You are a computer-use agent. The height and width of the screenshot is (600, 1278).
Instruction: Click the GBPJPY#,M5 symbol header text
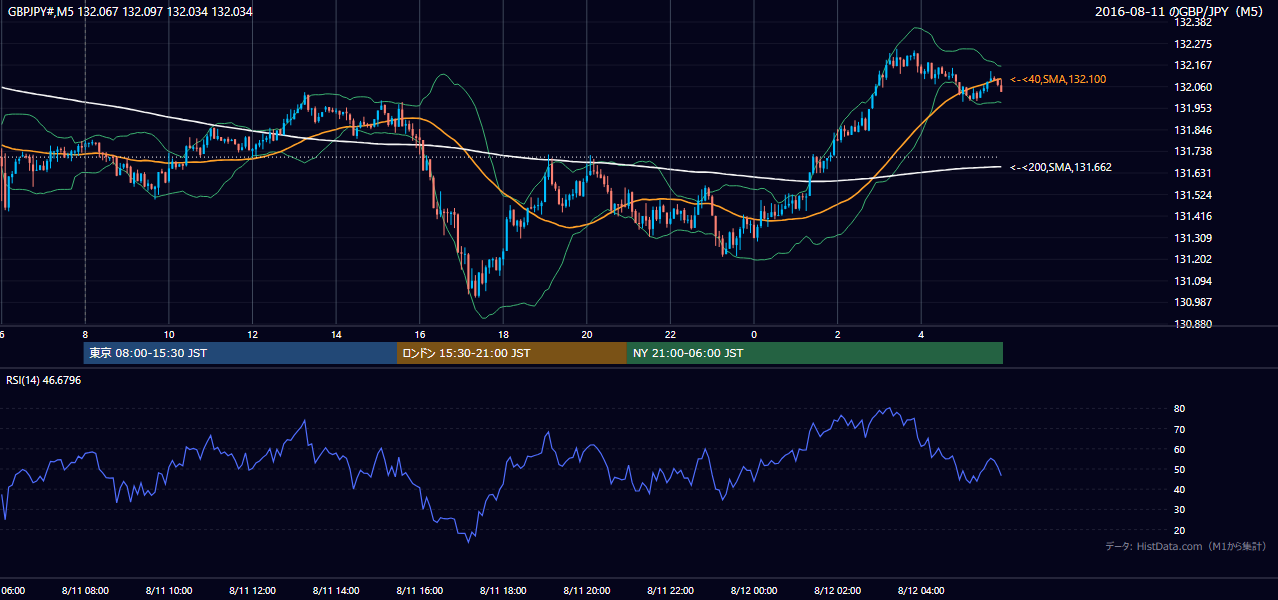coord(130,12)
